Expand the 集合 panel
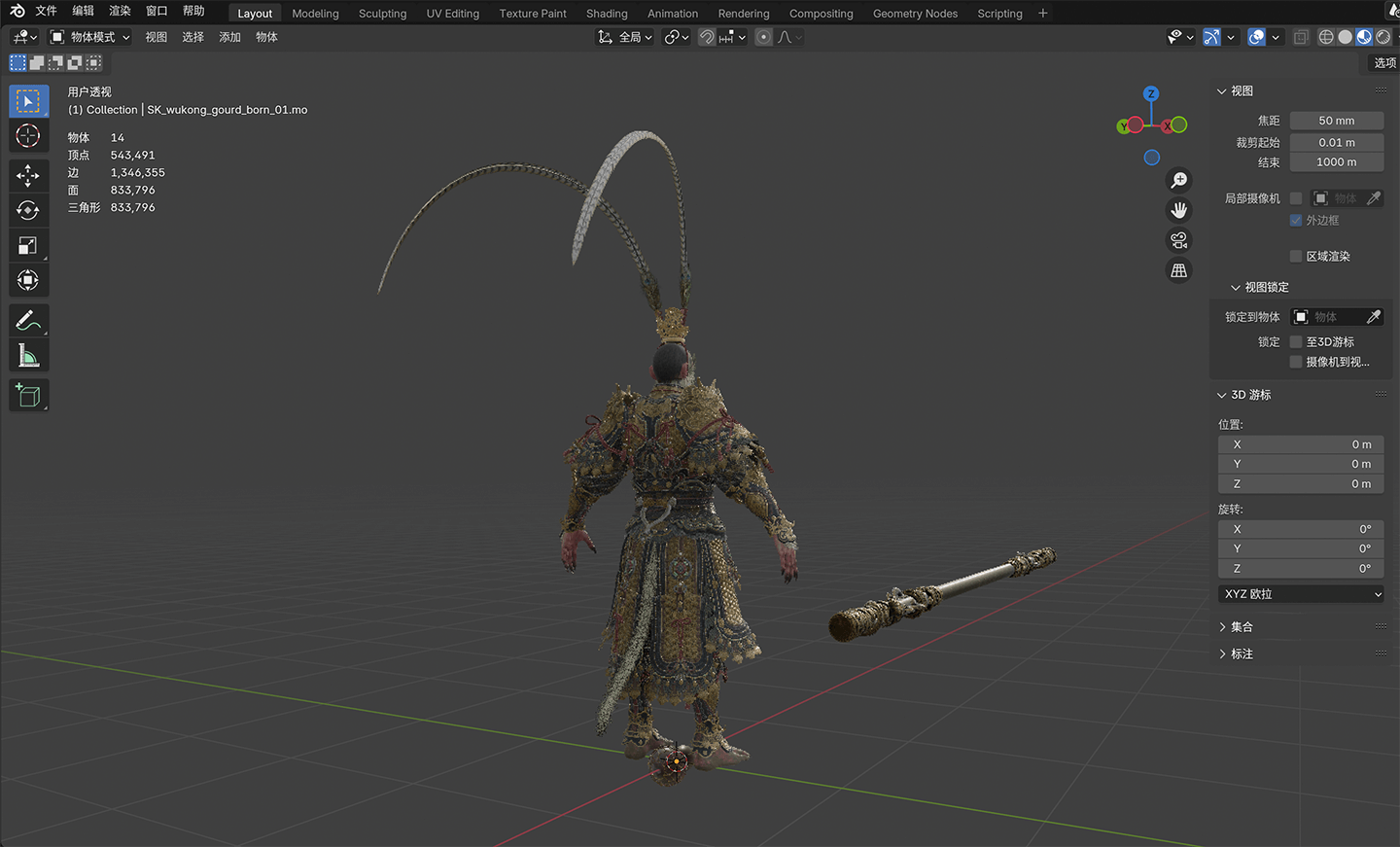This screenshot has height=847, width=1400. (1242, 627)
